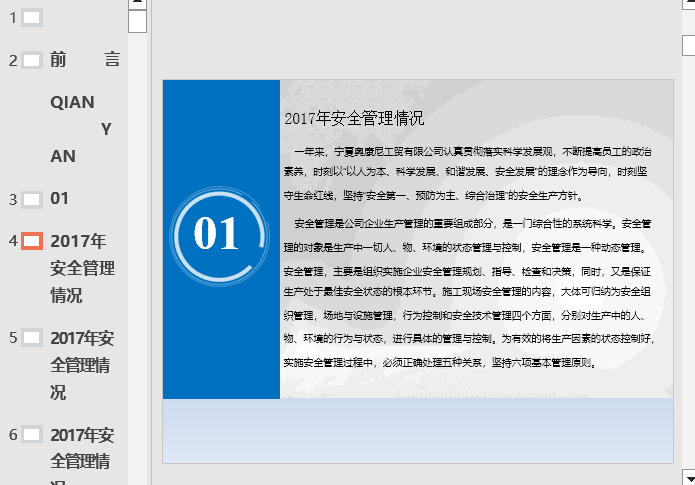Select the slide 2 icon beside 前言

click(x=32, y=60)
